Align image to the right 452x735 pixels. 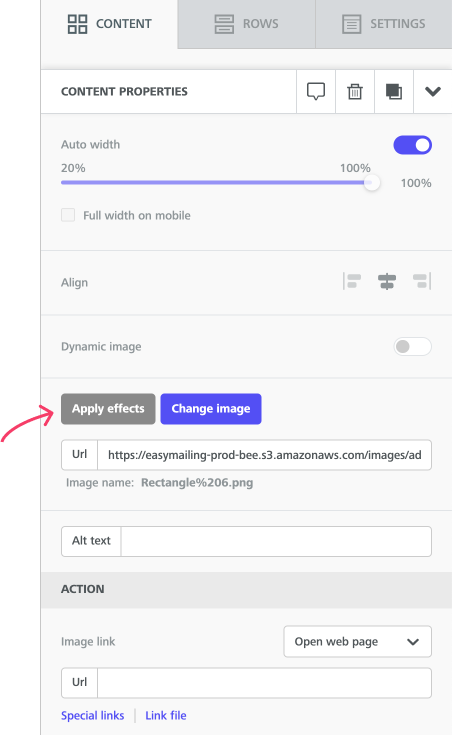click(x=422, y=282)
